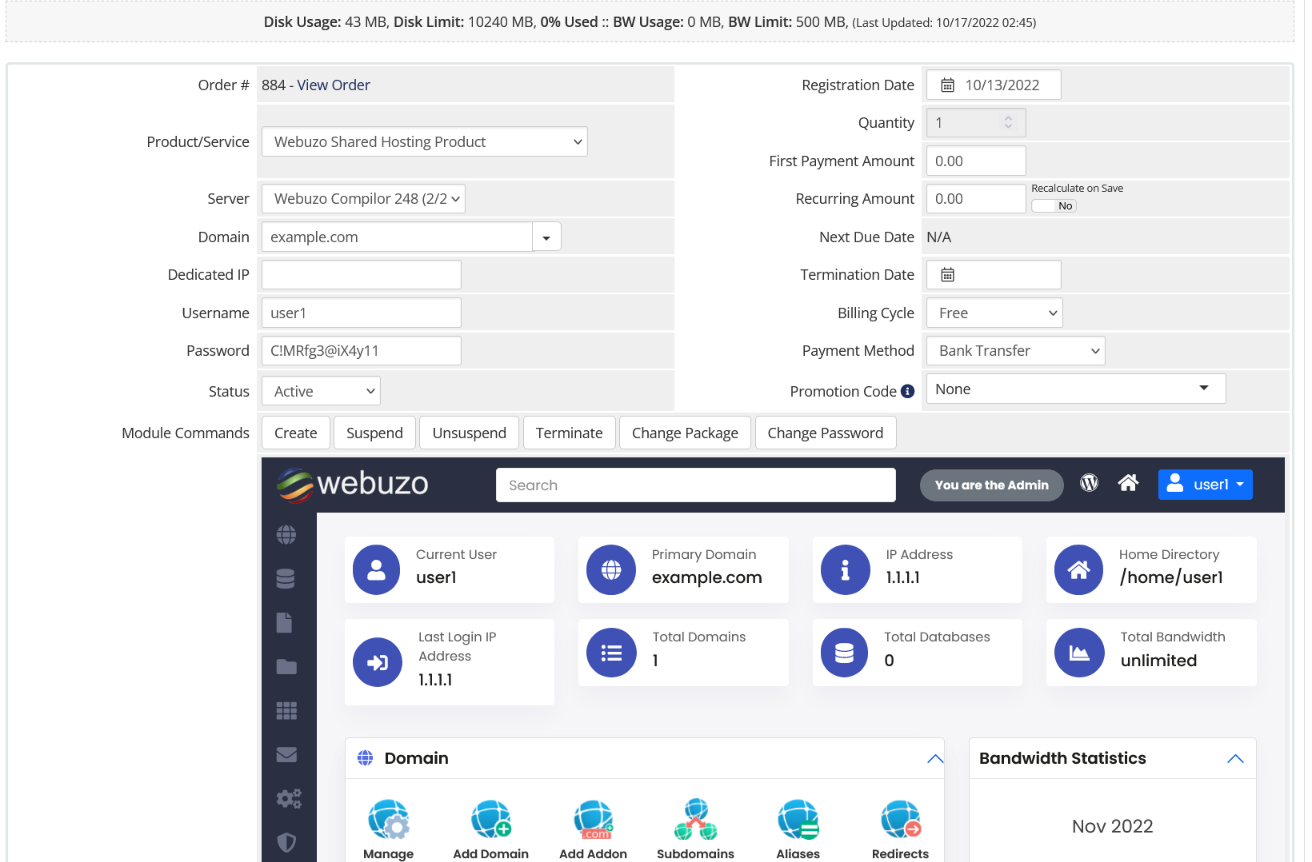Screen dimensions: 1312x862
Task: Open the Manage domain icon
Action: click(x=388, y=820)
